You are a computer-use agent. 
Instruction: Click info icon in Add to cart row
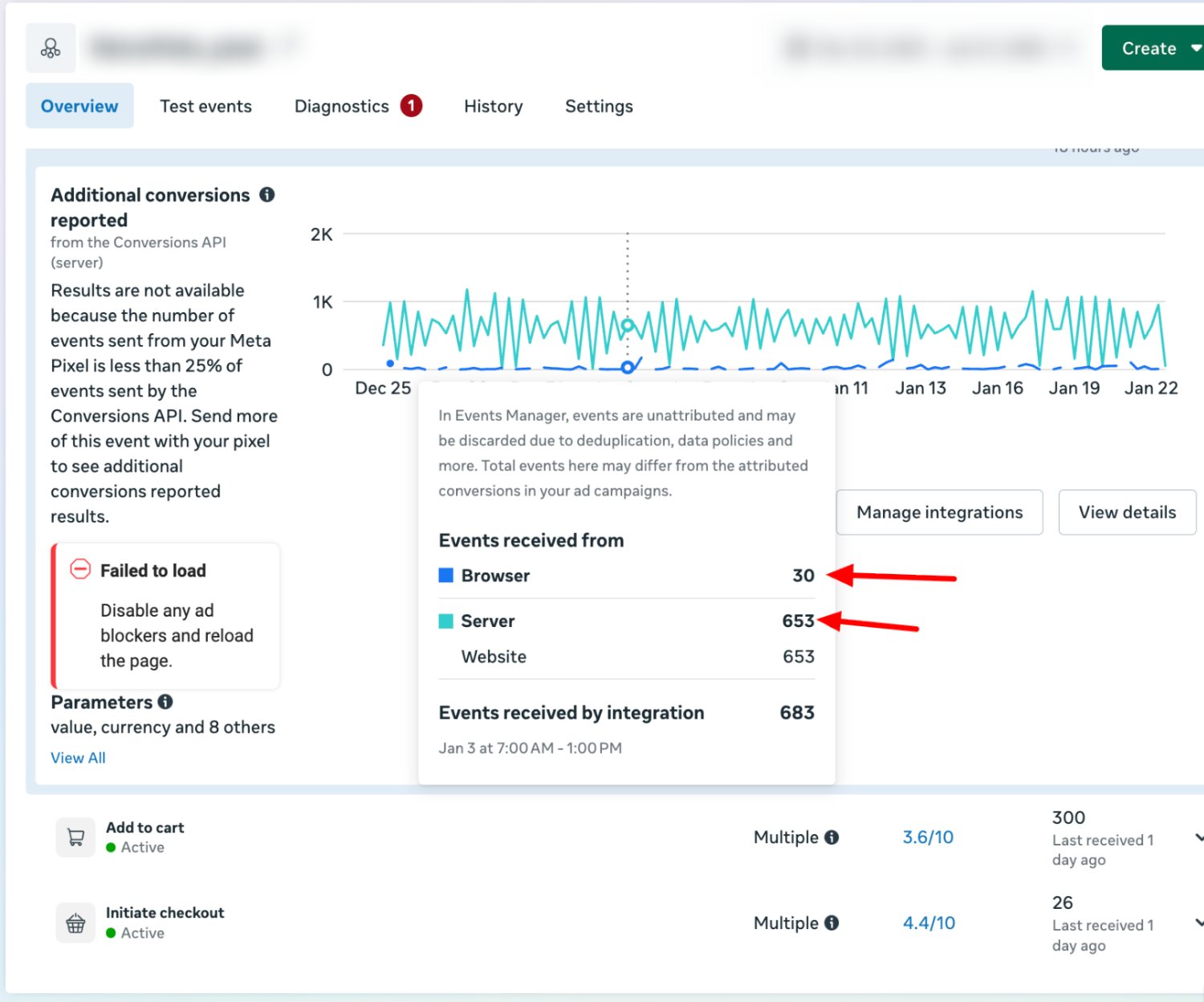click(832, 837)
